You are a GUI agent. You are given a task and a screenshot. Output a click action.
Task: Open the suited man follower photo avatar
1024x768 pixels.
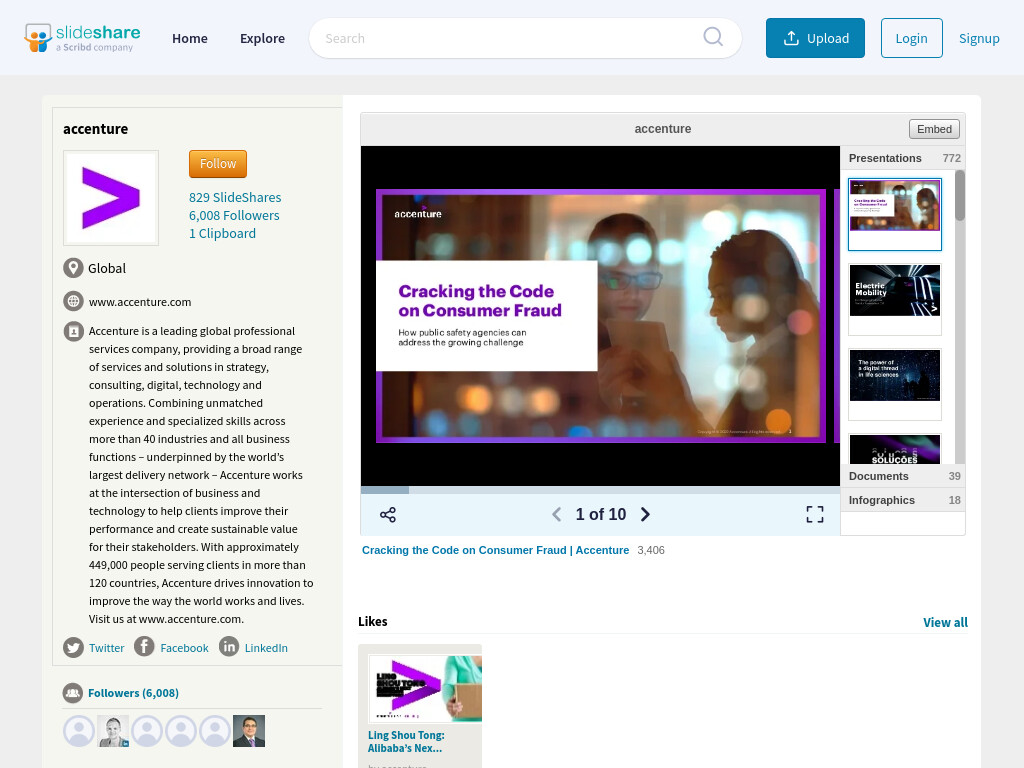pyautogui.click(x=249, y=731)
